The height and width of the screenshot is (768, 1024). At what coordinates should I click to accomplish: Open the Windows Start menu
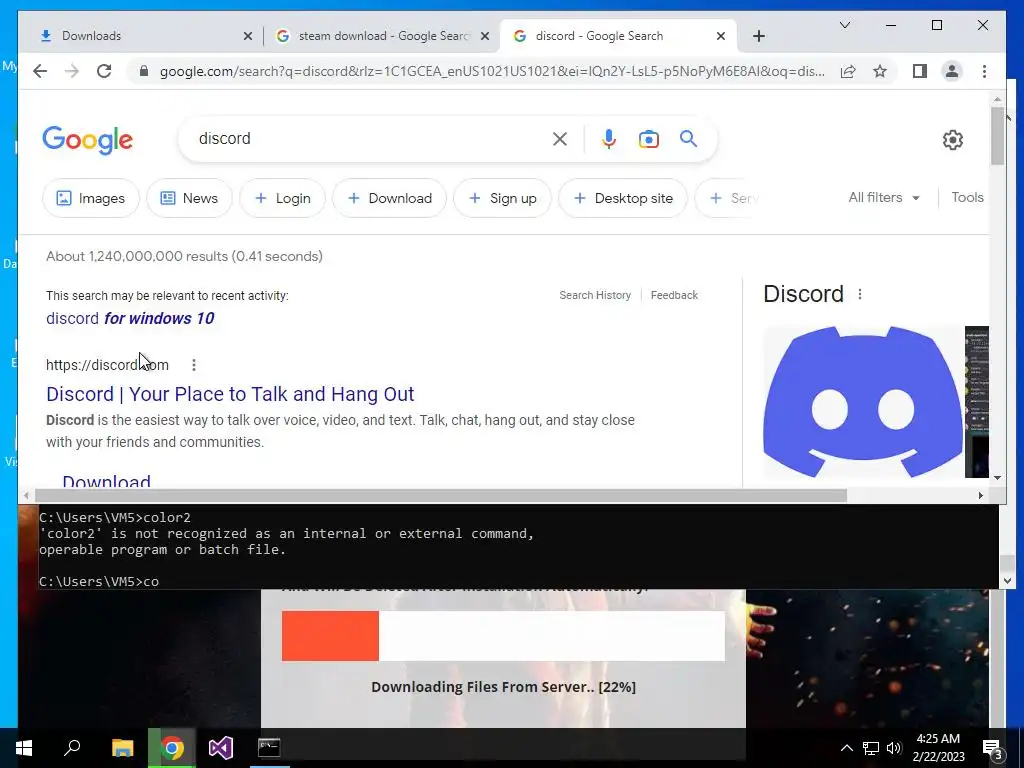pos(24,748)
